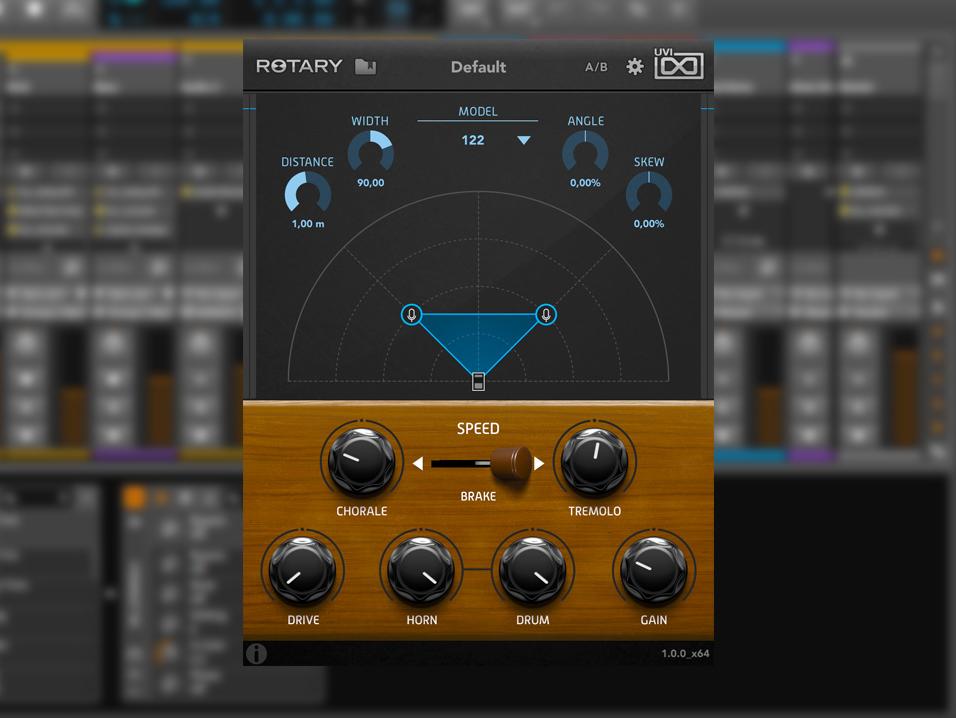Screen dimensions: 956x718
Task: Click the UVI logo icon
Action: [679, 67]
